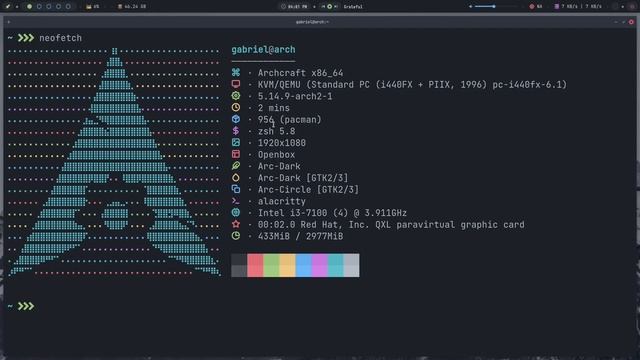640x360 pixels.
Task: Switch to the first active workspace indicator
Action: click(x=29, y=7)
